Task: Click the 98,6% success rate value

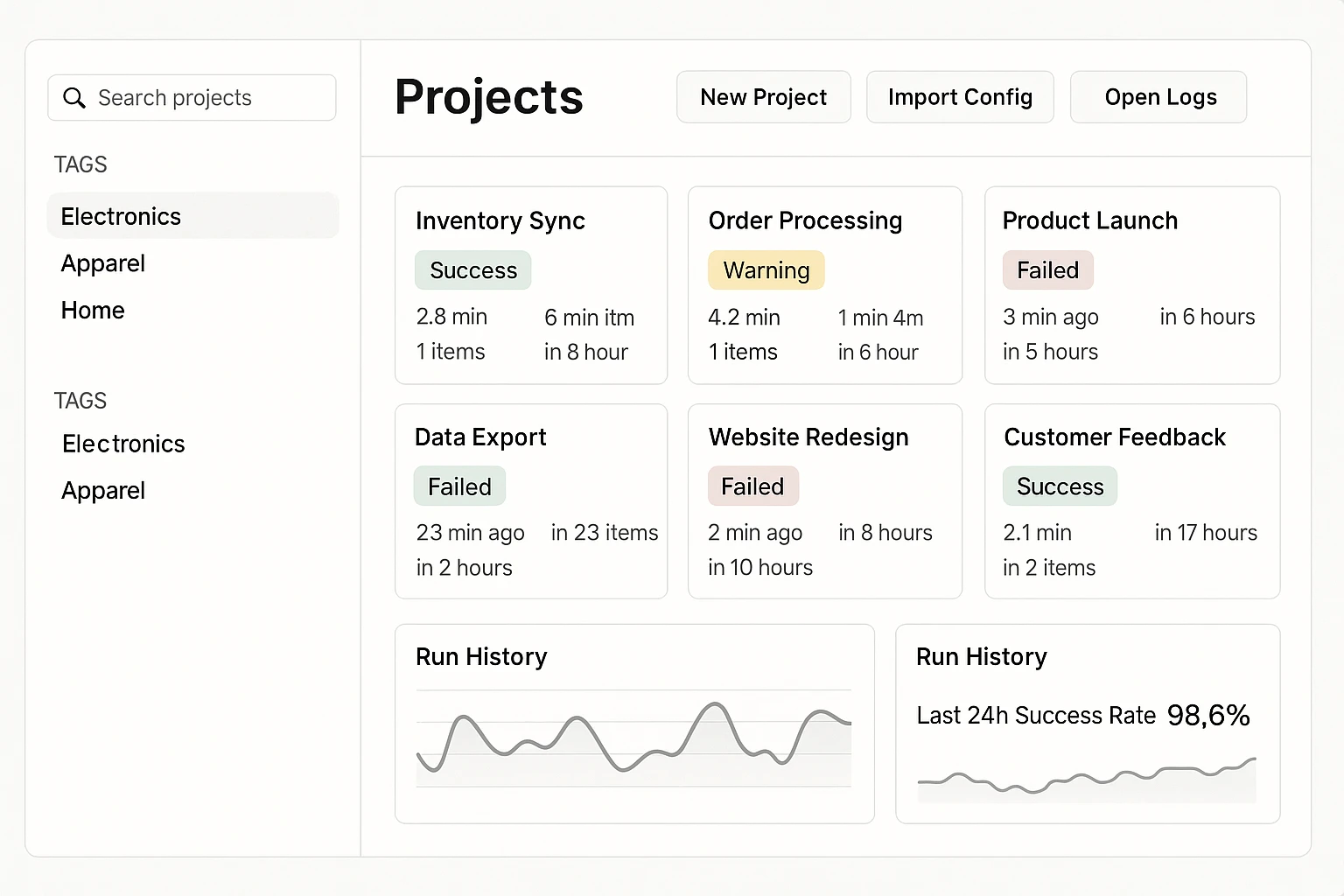Action: (x=1208, y=716)
